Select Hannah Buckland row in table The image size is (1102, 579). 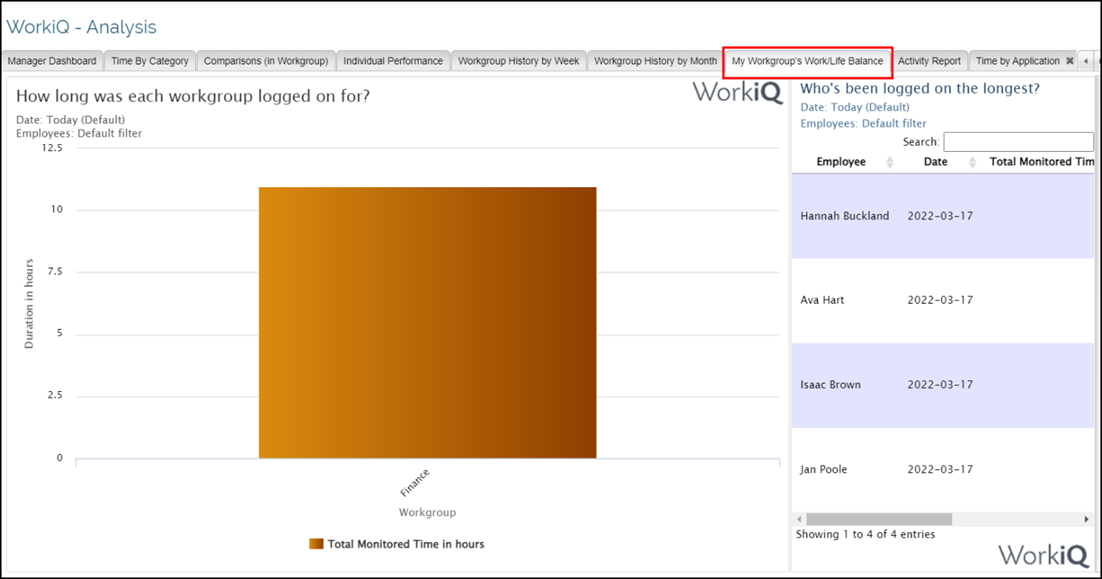coord(844,216)
